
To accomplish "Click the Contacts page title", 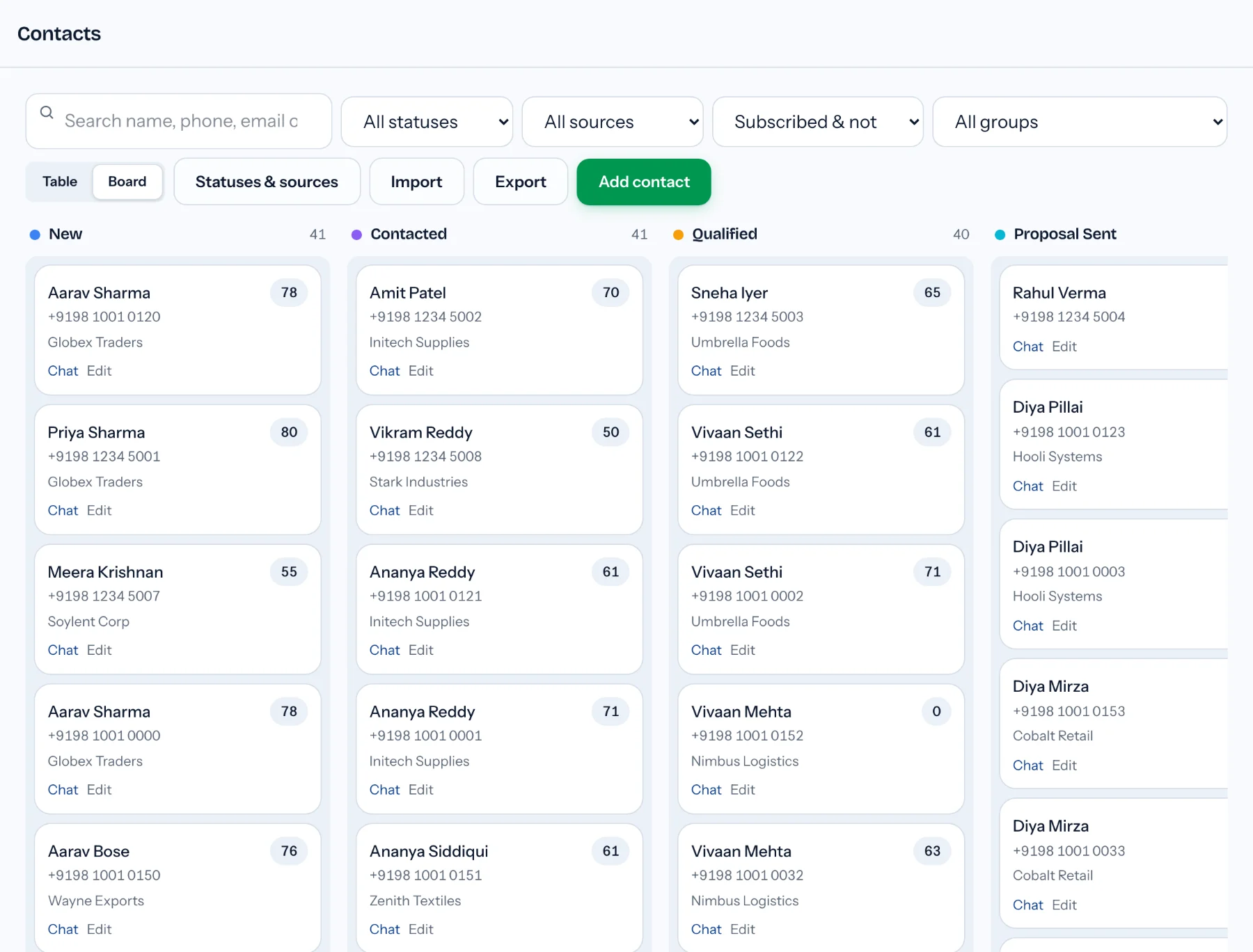I will point(59,33).
